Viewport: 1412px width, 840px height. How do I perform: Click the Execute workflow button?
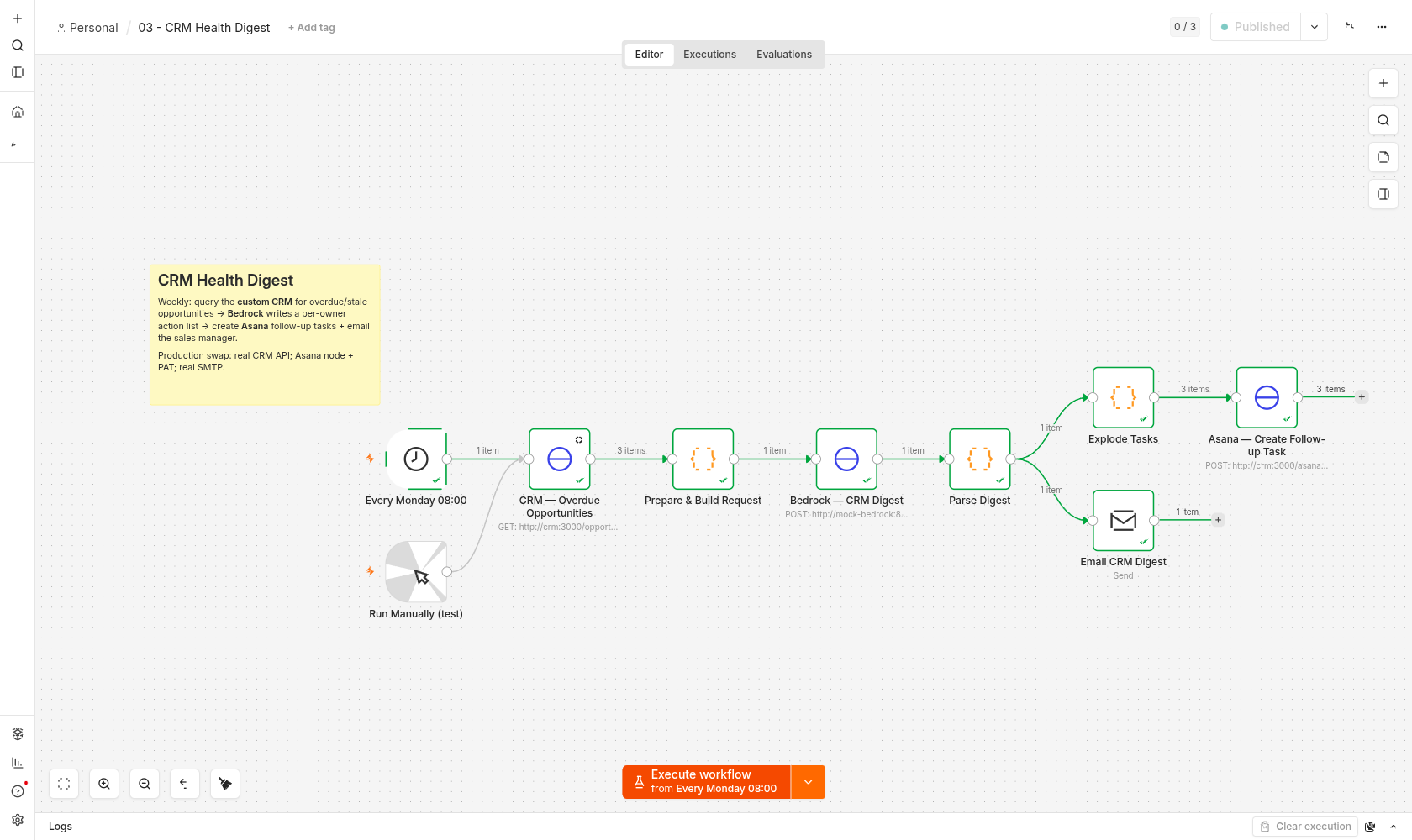(706, 782)
